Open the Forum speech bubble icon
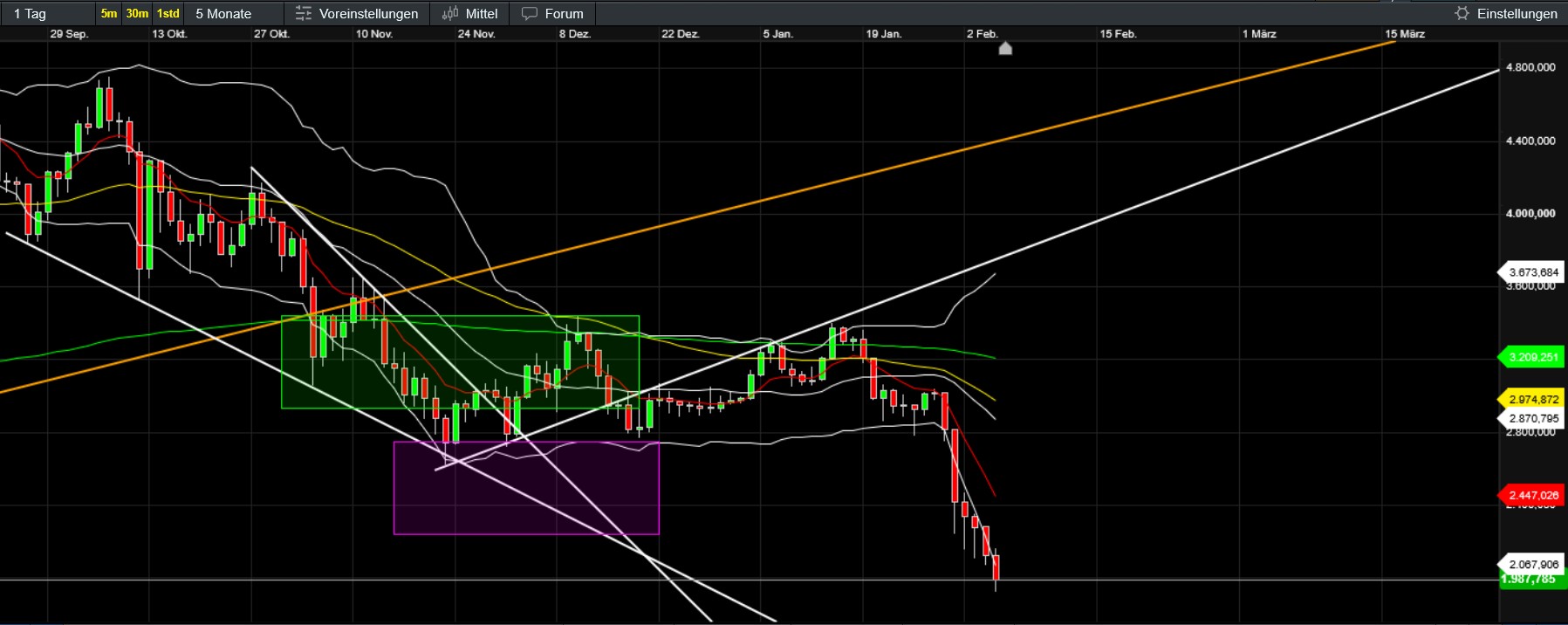This screenshot has width=1568, height=625. (x=530, y=13)
